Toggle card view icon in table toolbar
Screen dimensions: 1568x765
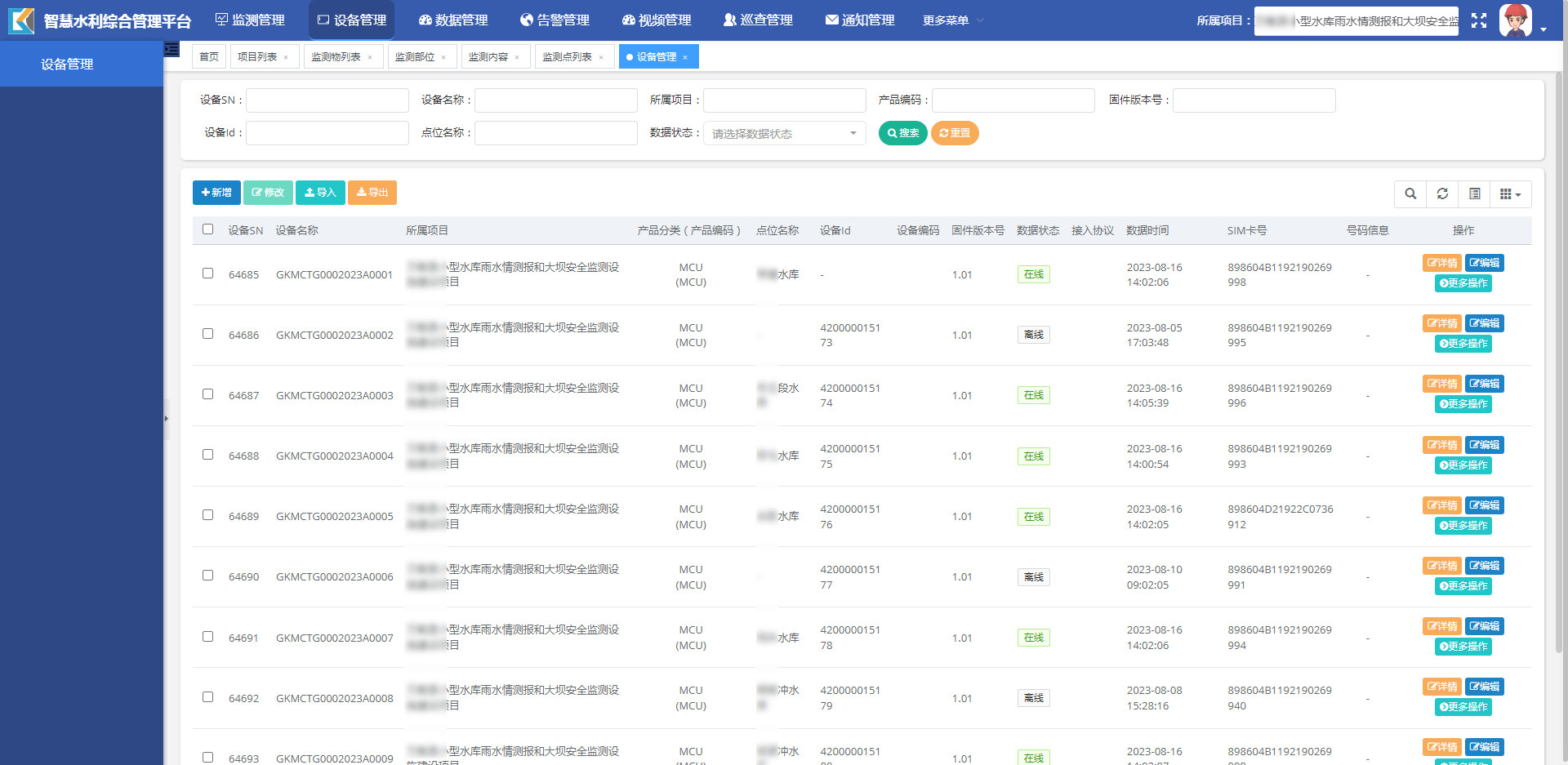pyautogui.click(x=1474, y=193)
